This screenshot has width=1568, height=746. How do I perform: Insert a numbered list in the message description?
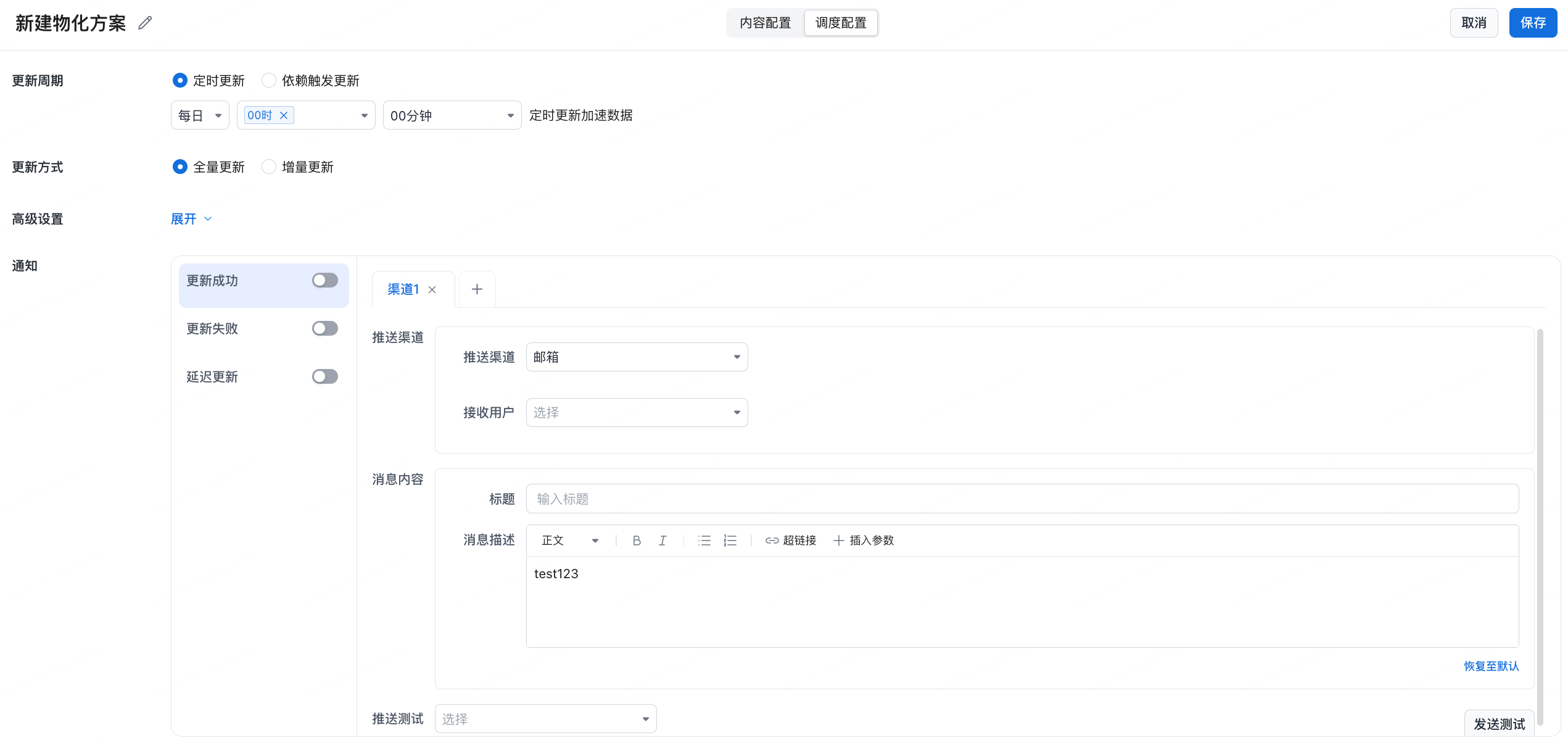point(730,541)
